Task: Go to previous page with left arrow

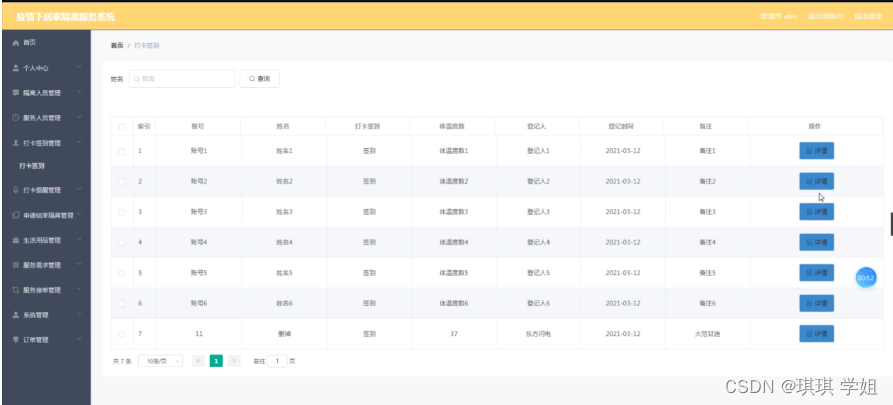Action: [x=198, y=361]
